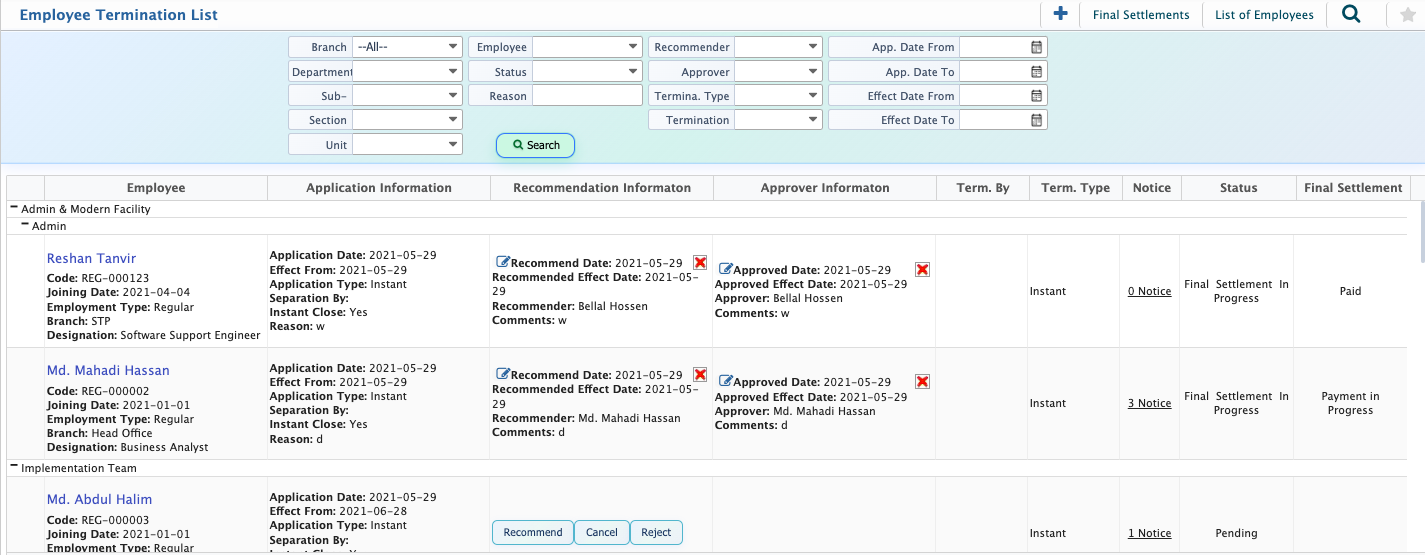
Task: Click the Approver Informaton column header
Action: [825, 188]
